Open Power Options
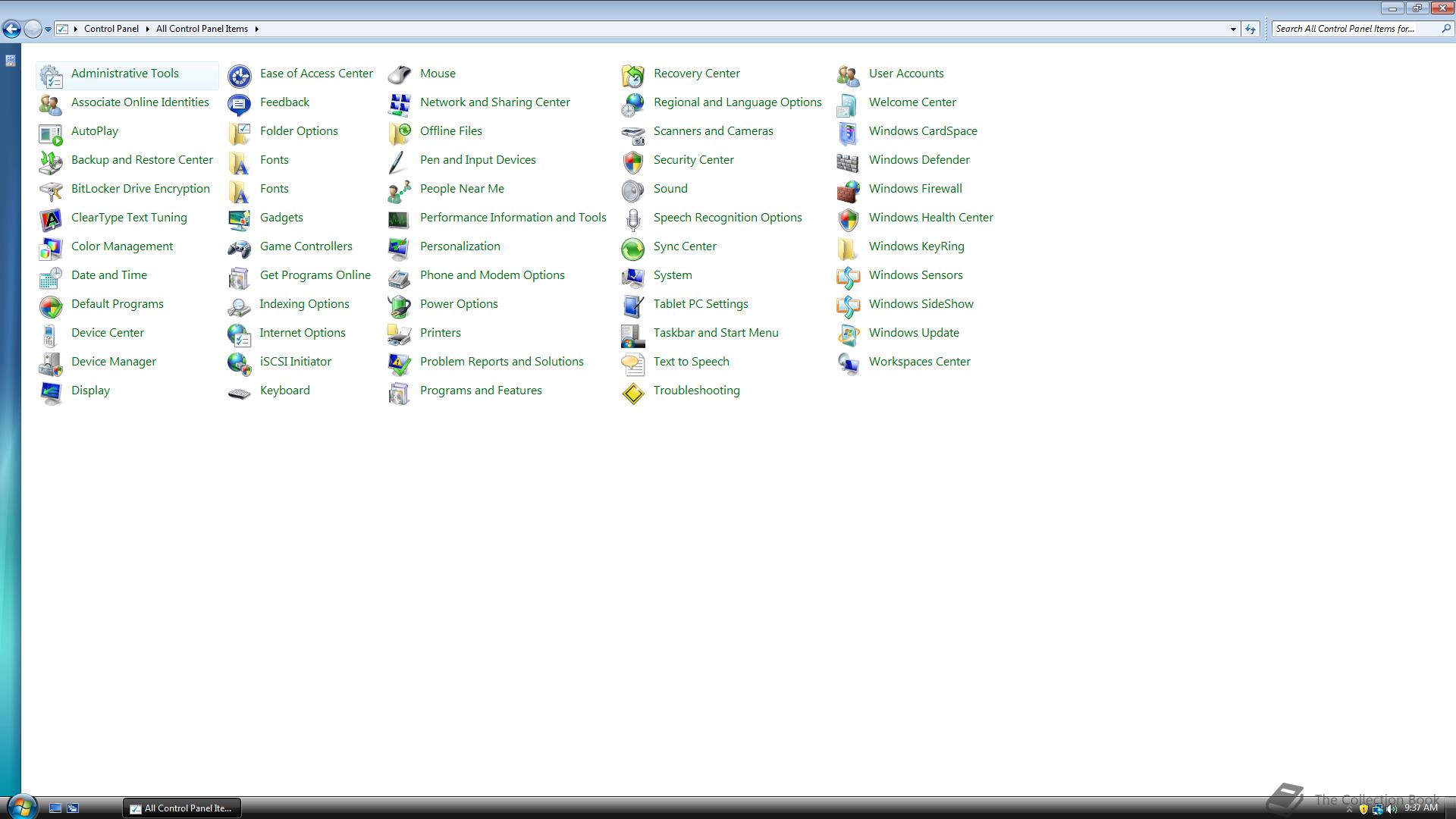The height and width of the screenshot is (819, 1456). pyautogui.click(x=459, y=303)
